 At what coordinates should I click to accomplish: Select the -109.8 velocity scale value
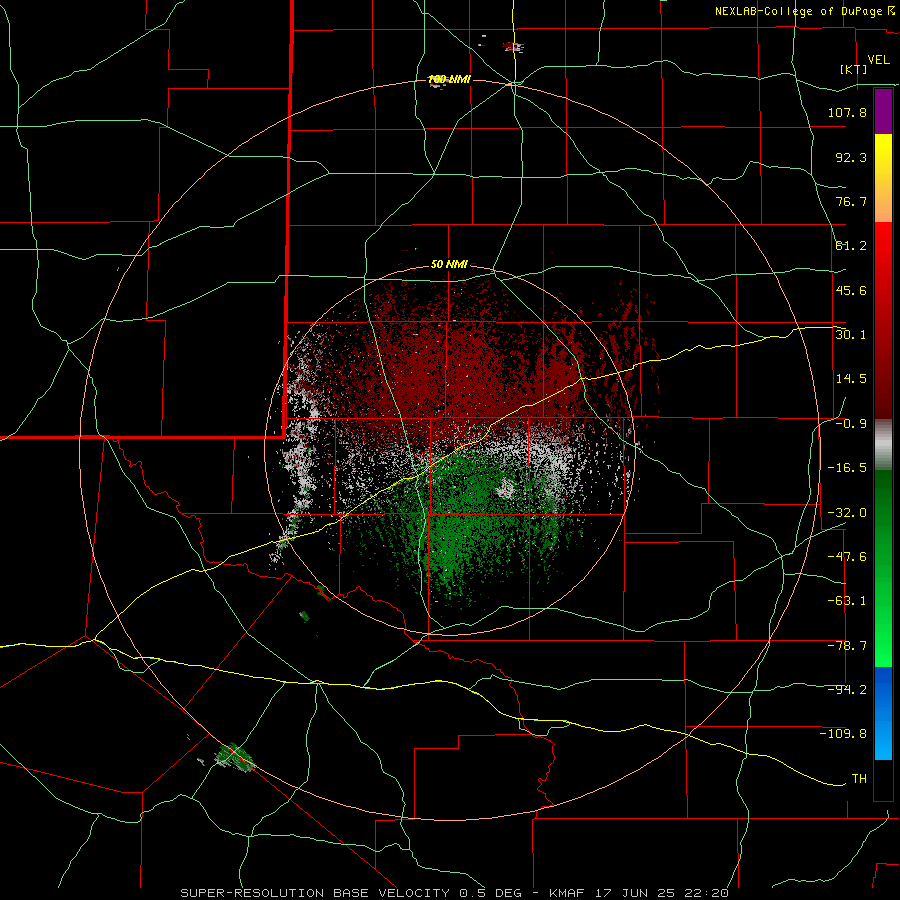[843, 734]
